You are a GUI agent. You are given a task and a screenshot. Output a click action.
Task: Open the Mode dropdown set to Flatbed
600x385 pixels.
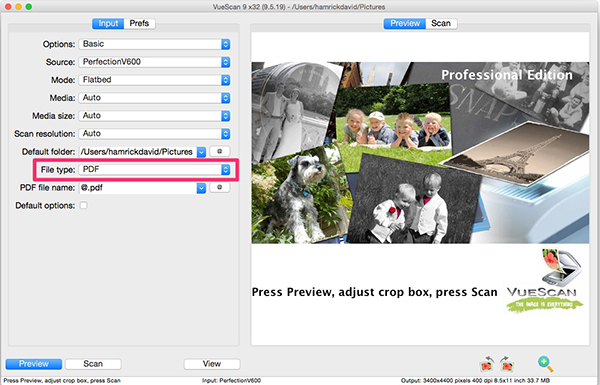pos(154,80)
